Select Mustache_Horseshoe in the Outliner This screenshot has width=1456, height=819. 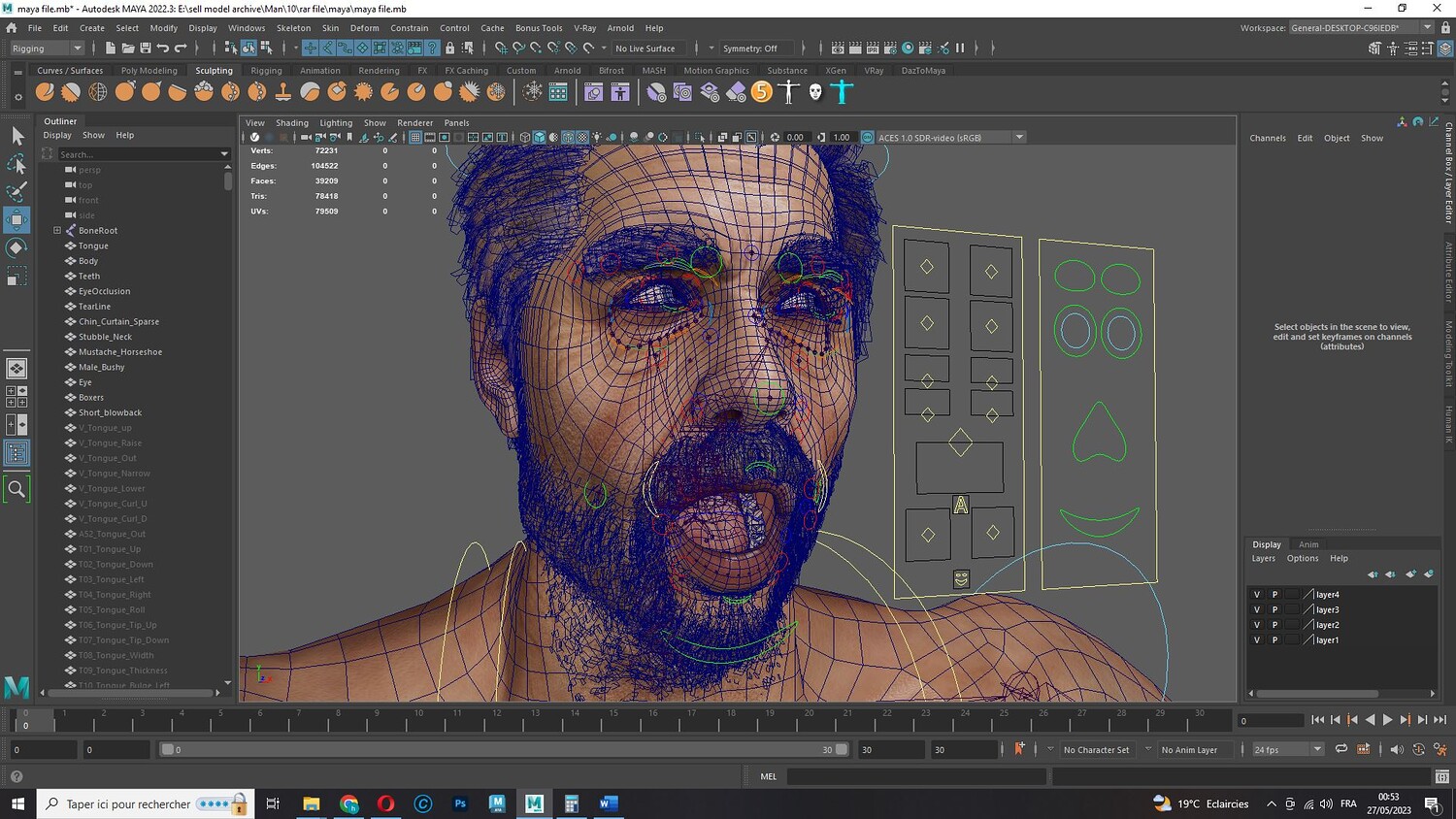point(120,352)
